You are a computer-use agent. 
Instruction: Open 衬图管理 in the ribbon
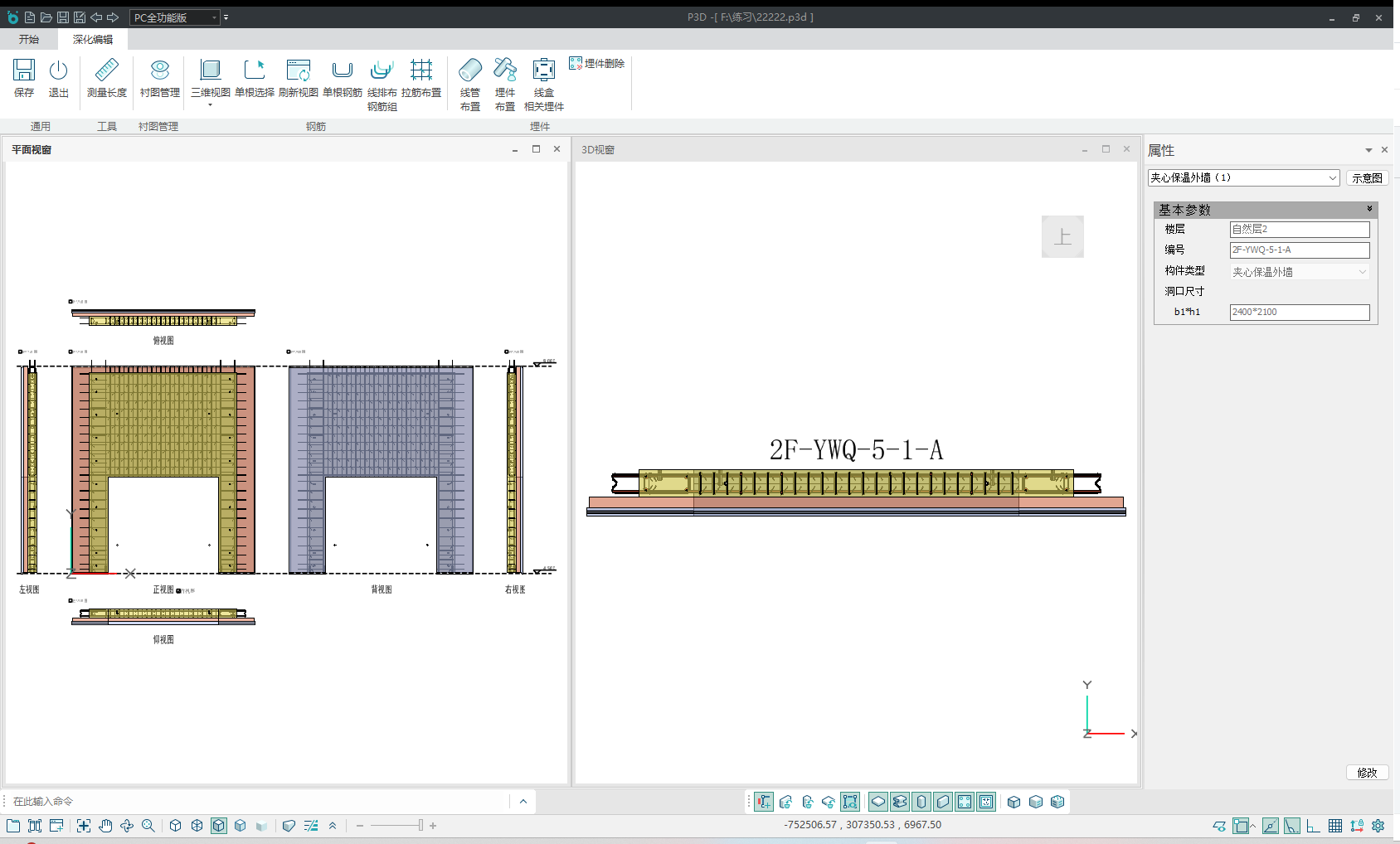coord(159,78)
